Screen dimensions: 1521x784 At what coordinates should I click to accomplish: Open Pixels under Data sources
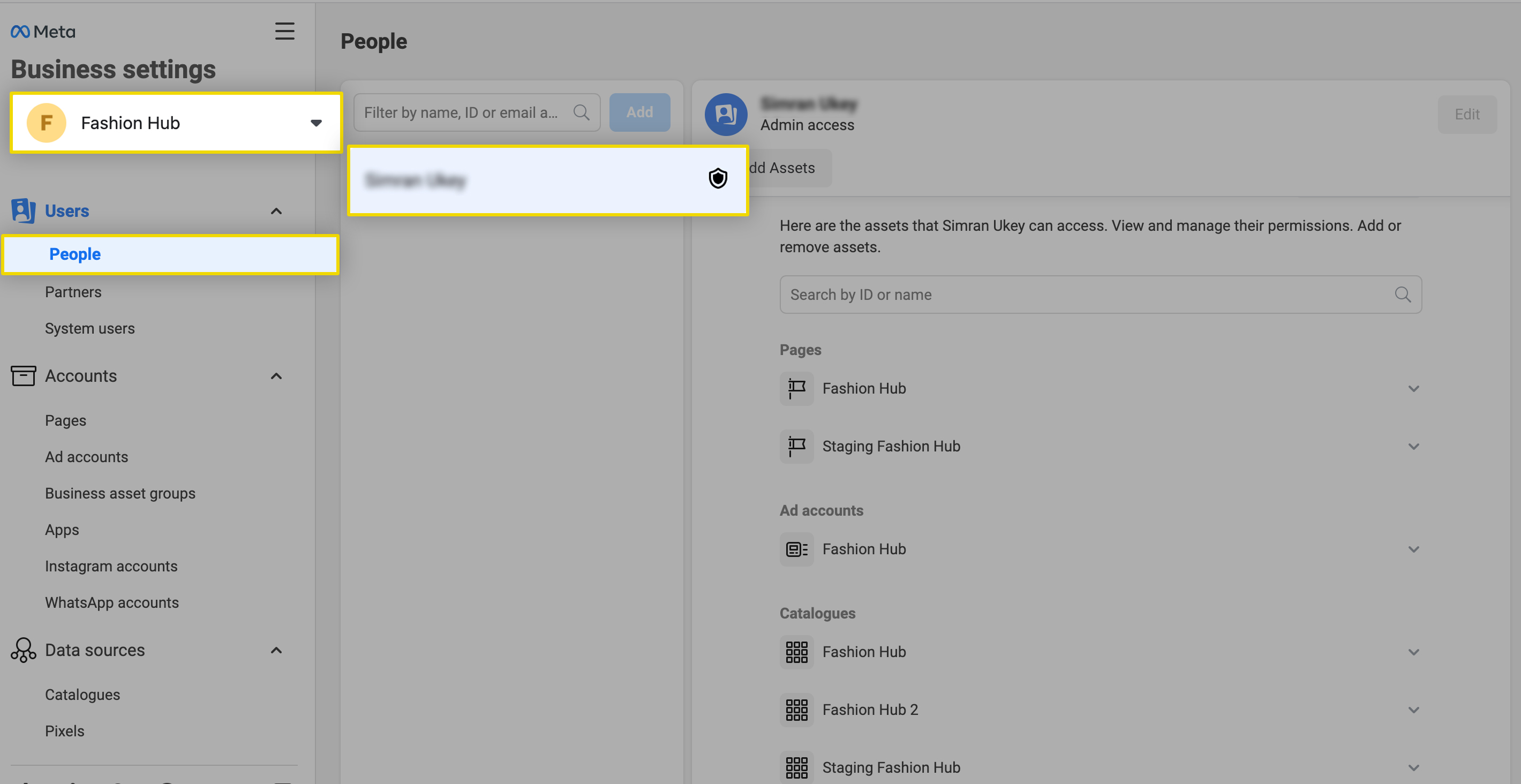tap(64, 731)
